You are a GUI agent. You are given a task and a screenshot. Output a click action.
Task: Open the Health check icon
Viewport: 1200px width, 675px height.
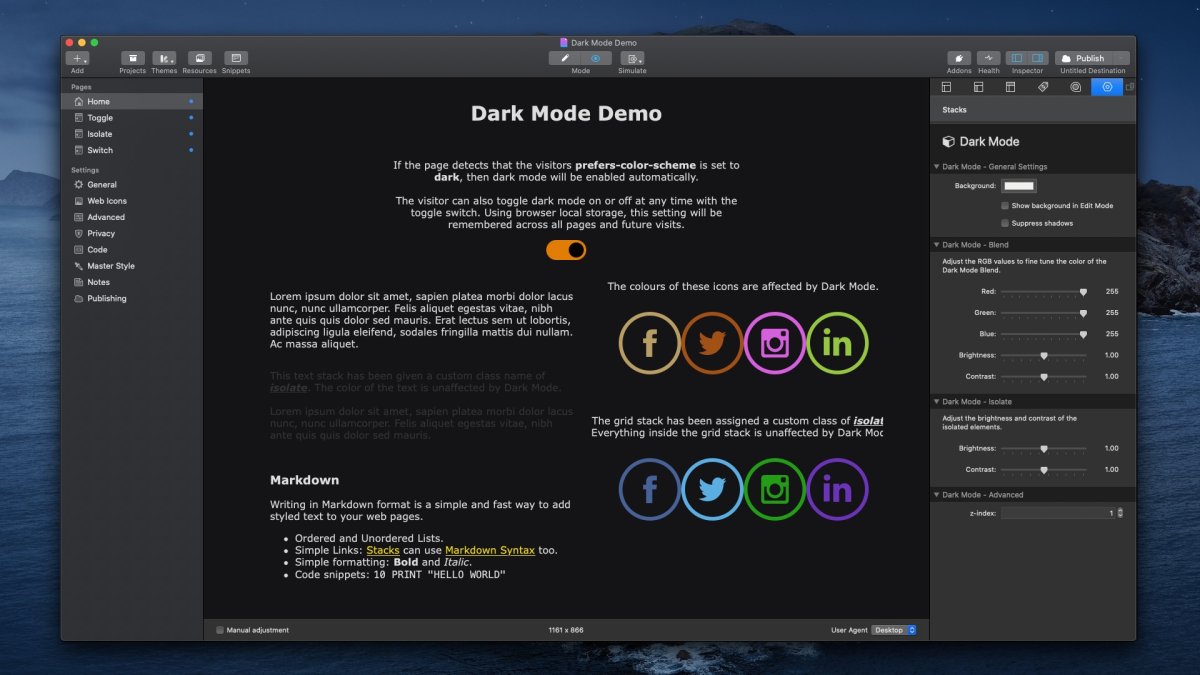pyautogui.click(x=989, y=59)
